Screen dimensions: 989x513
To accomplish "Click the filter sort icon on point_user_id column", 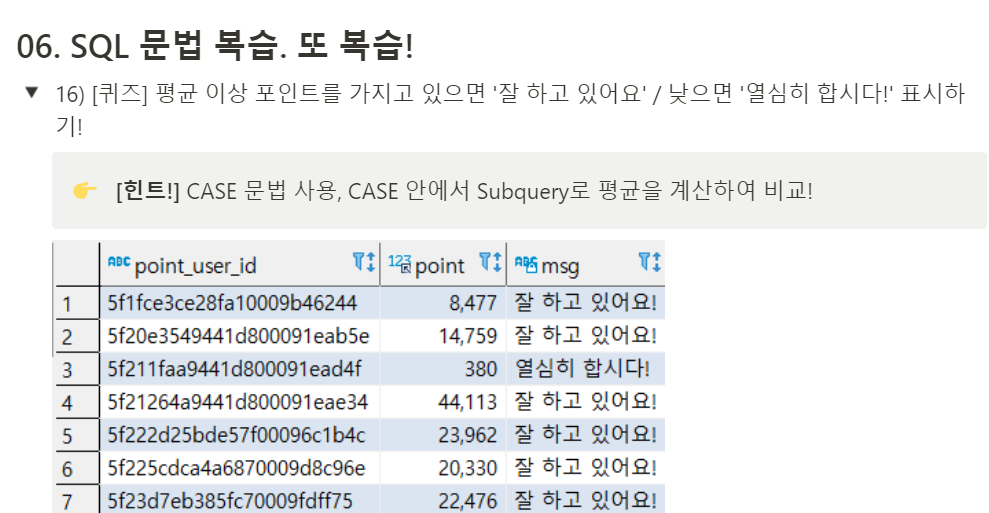I will click(x=364, y=262).
